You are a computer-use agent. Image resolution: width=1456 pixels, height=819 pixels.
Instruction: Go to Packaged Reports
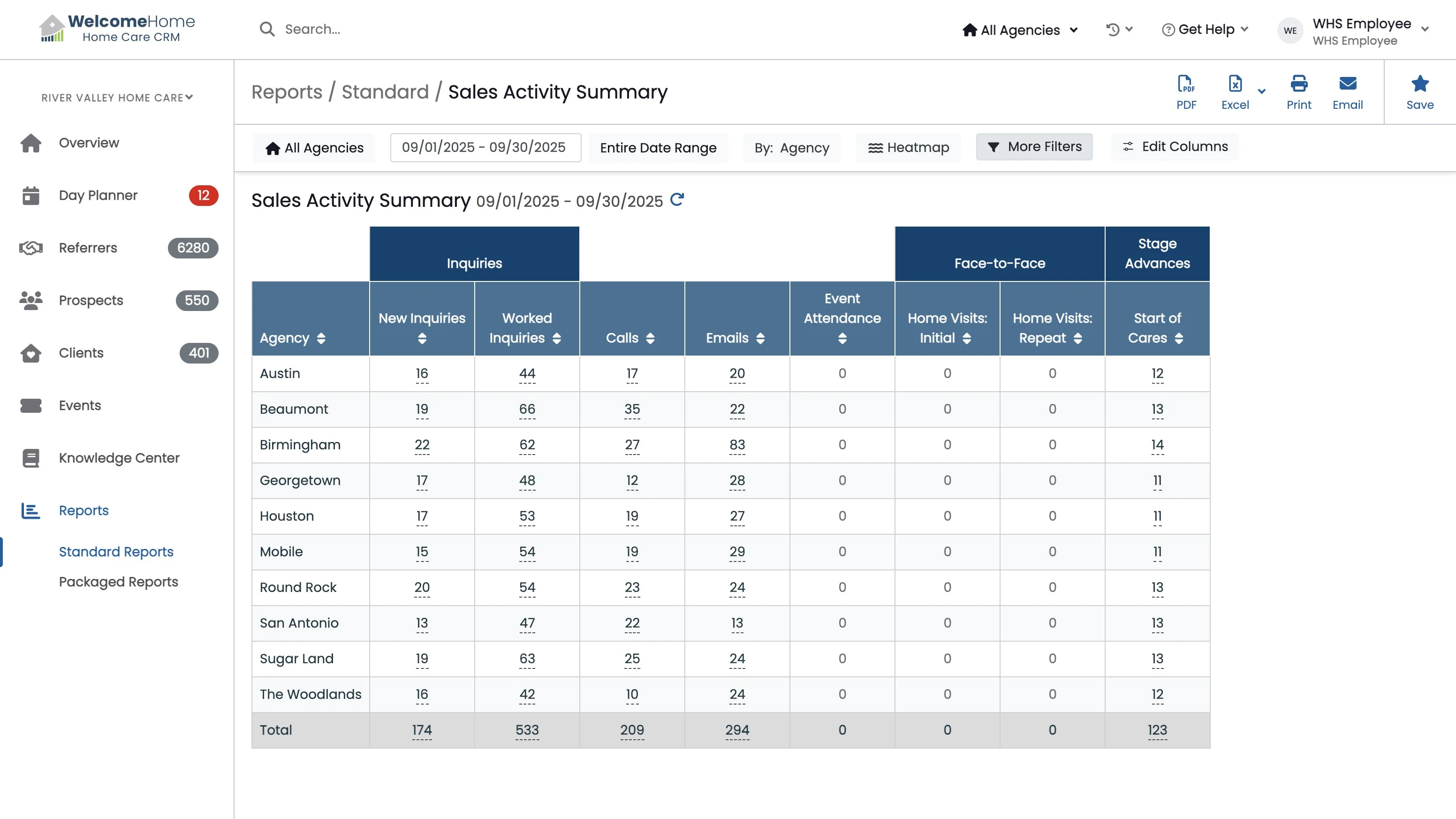point(118,582)
